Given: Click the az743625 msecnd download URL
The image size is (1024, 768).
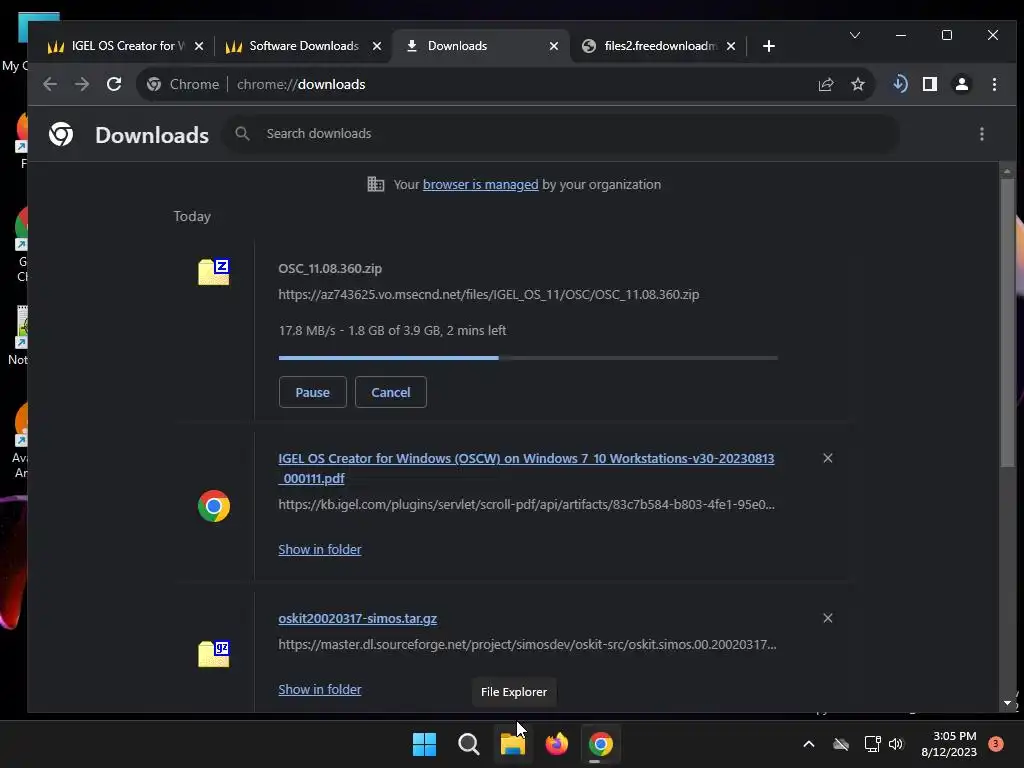Looking at the screenshot, I should (488, 295).
